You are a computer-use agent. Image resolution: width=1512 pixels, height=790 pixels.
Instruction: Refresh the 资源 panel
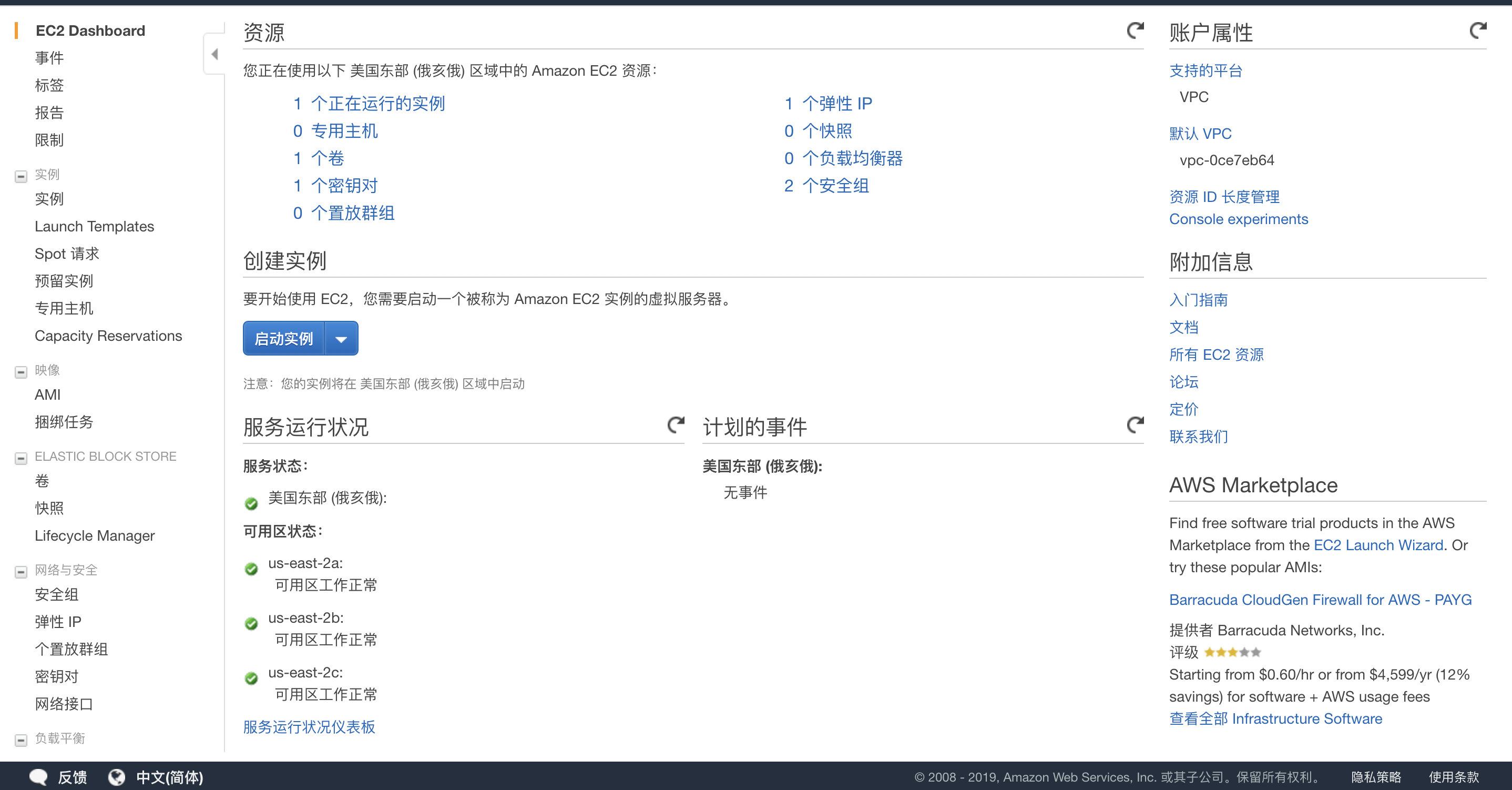[x=1135, y=31]
